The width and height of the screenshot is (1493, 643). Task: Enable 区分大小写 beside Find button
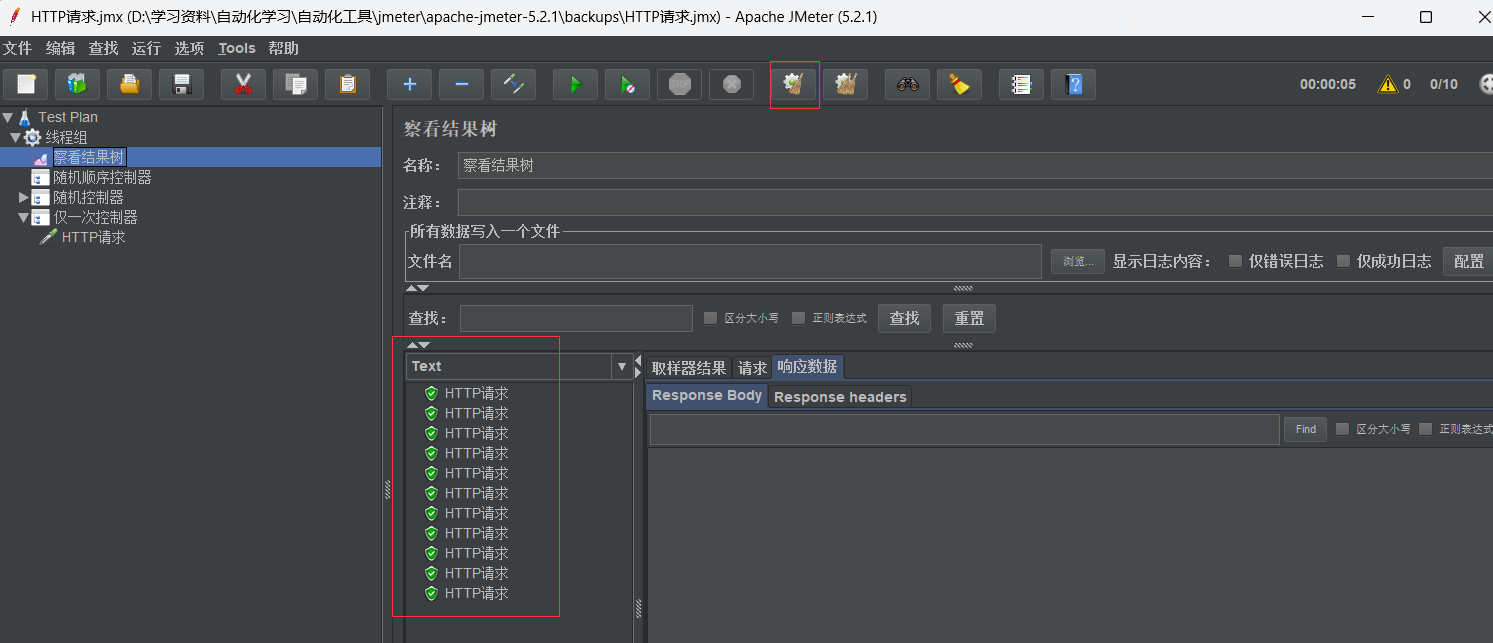[1342, 429]
